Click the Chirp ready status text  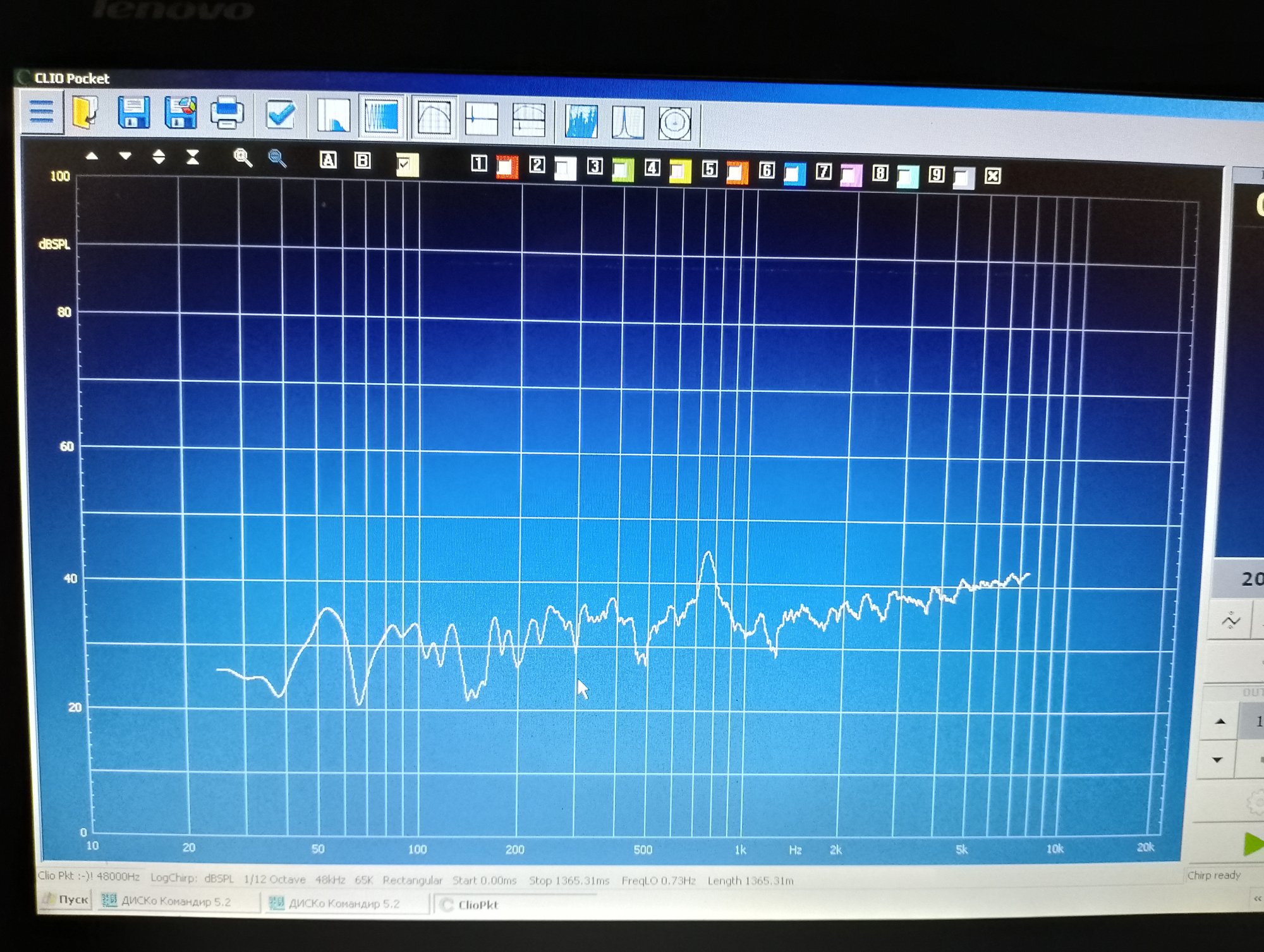(x=1213, y=875)
